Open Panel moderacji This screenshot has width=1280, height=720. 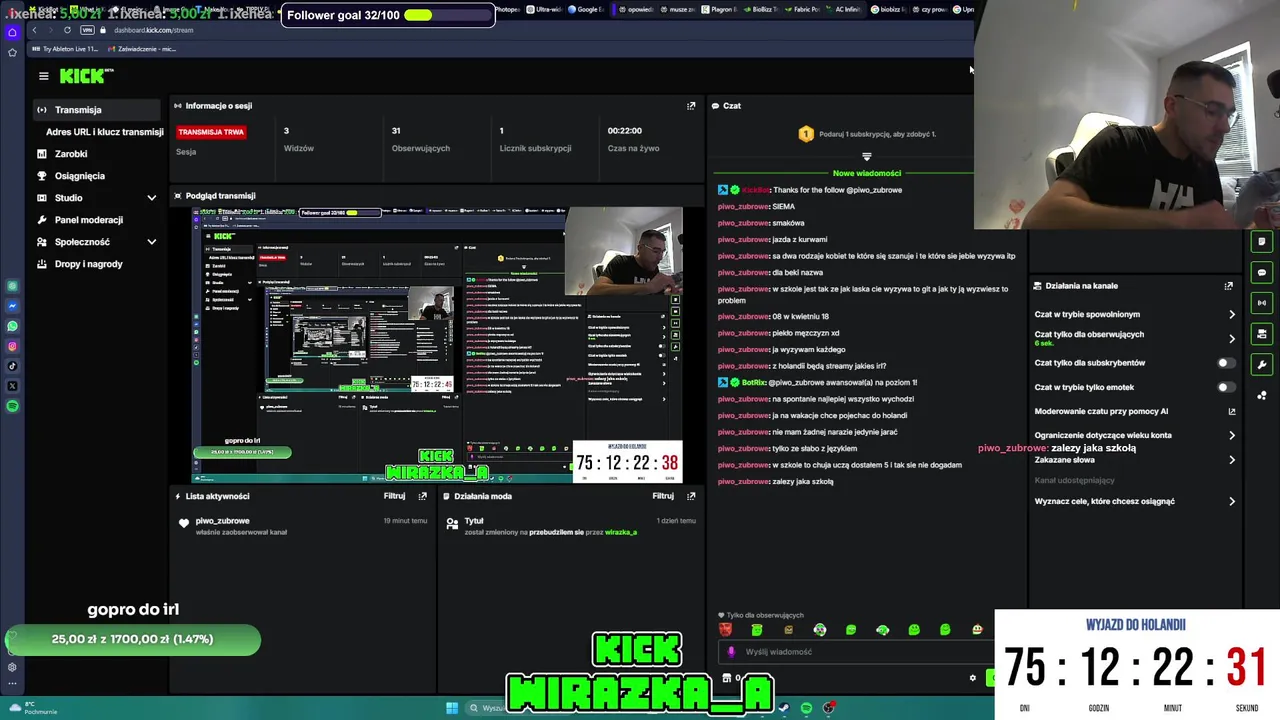89,220
